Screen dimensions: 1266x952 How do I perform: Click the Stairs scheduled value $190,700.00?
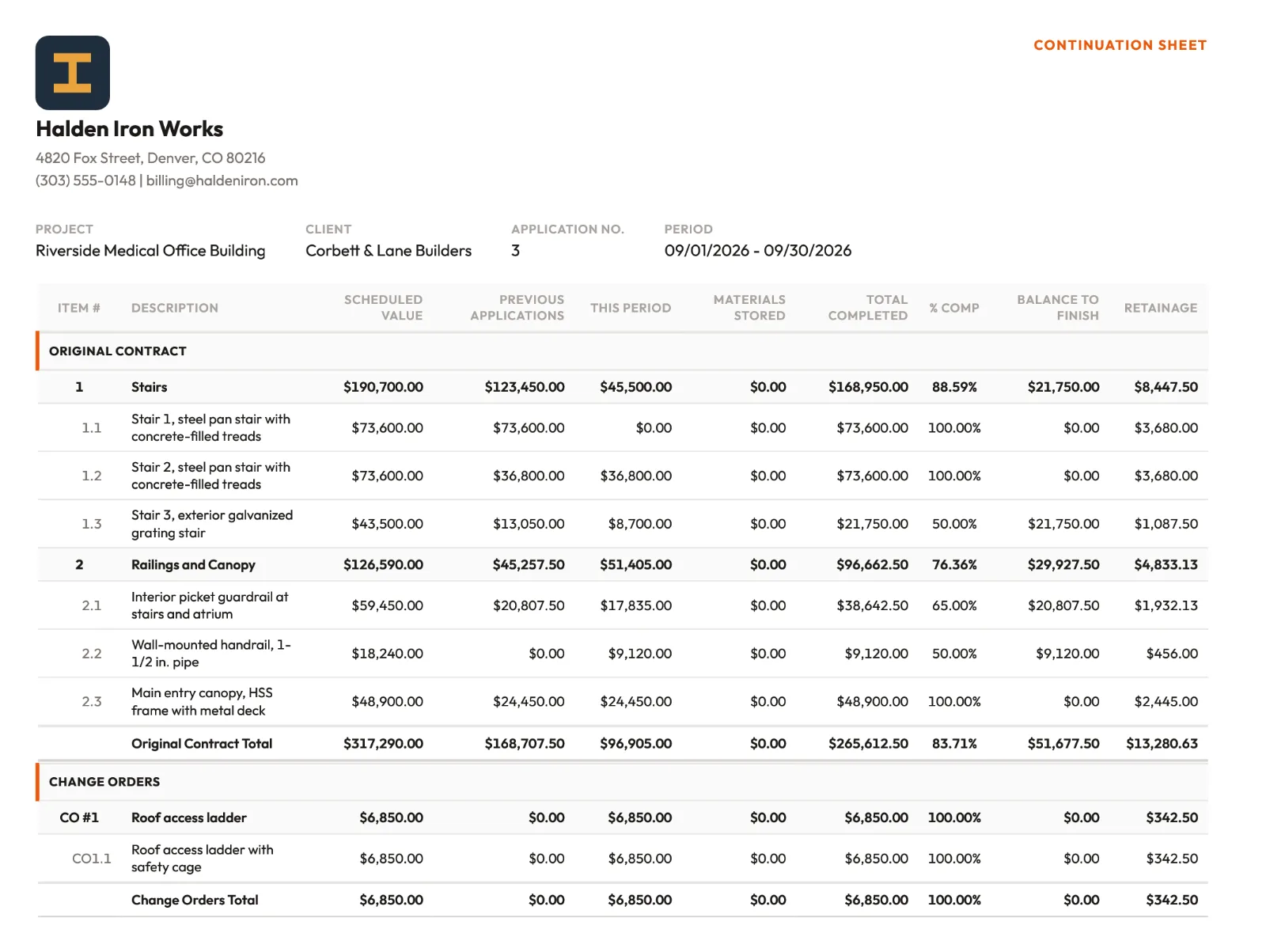pos(383,387)
